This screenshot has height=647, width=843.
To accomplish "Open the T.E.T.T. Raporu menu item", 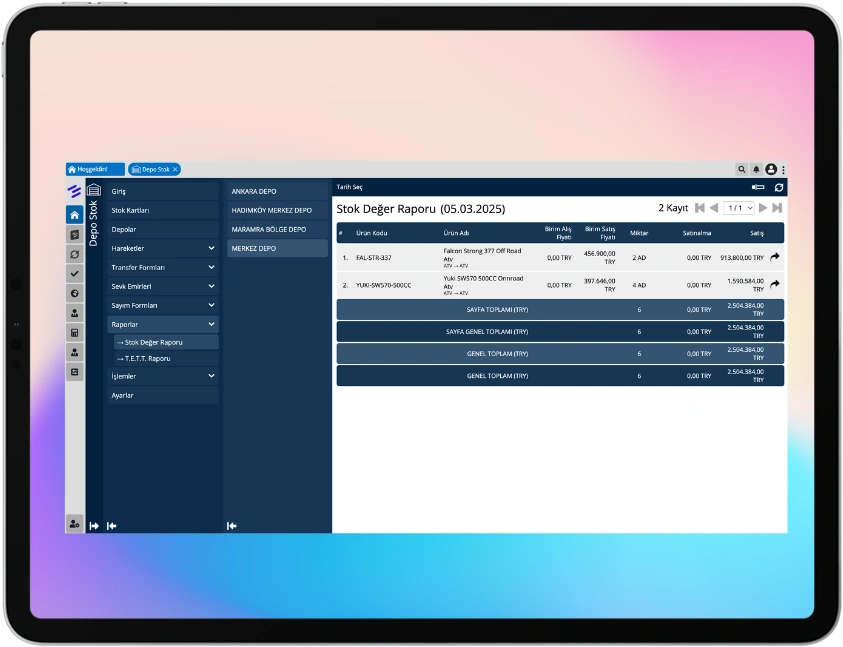I will tap(147, 358).
